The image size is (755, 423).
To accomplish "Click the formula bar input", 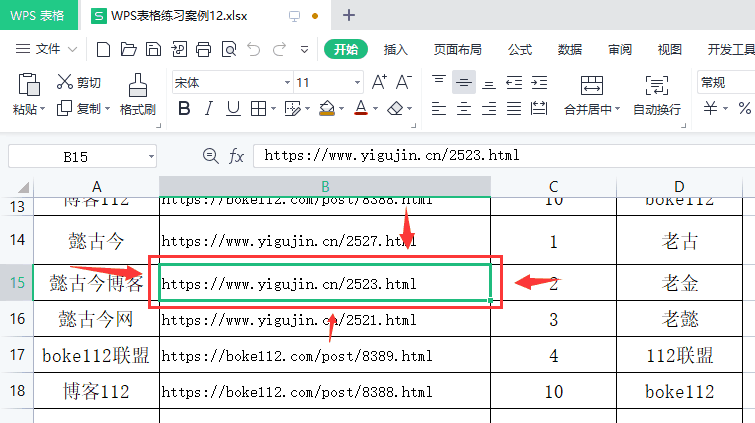I will [x=504, y=156].
